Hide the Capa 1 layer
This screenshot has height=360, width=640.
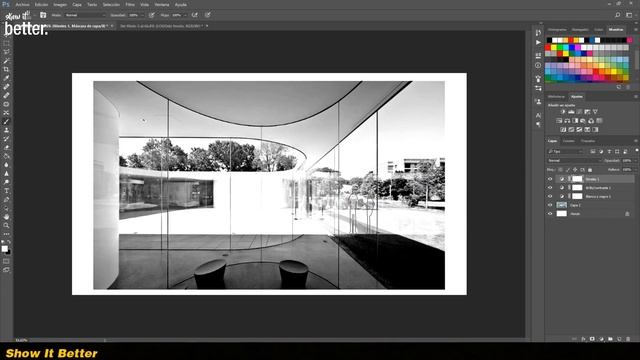click(x=550, y=205)
